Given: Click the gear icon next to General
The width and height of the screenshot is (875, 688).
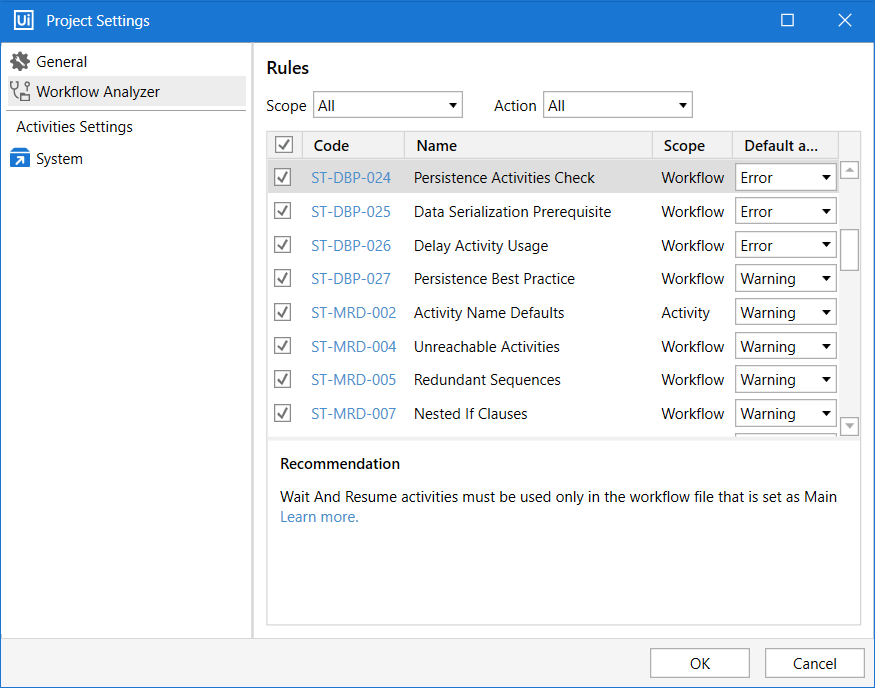Looking at the screenshot, I should tap(18, 60).
